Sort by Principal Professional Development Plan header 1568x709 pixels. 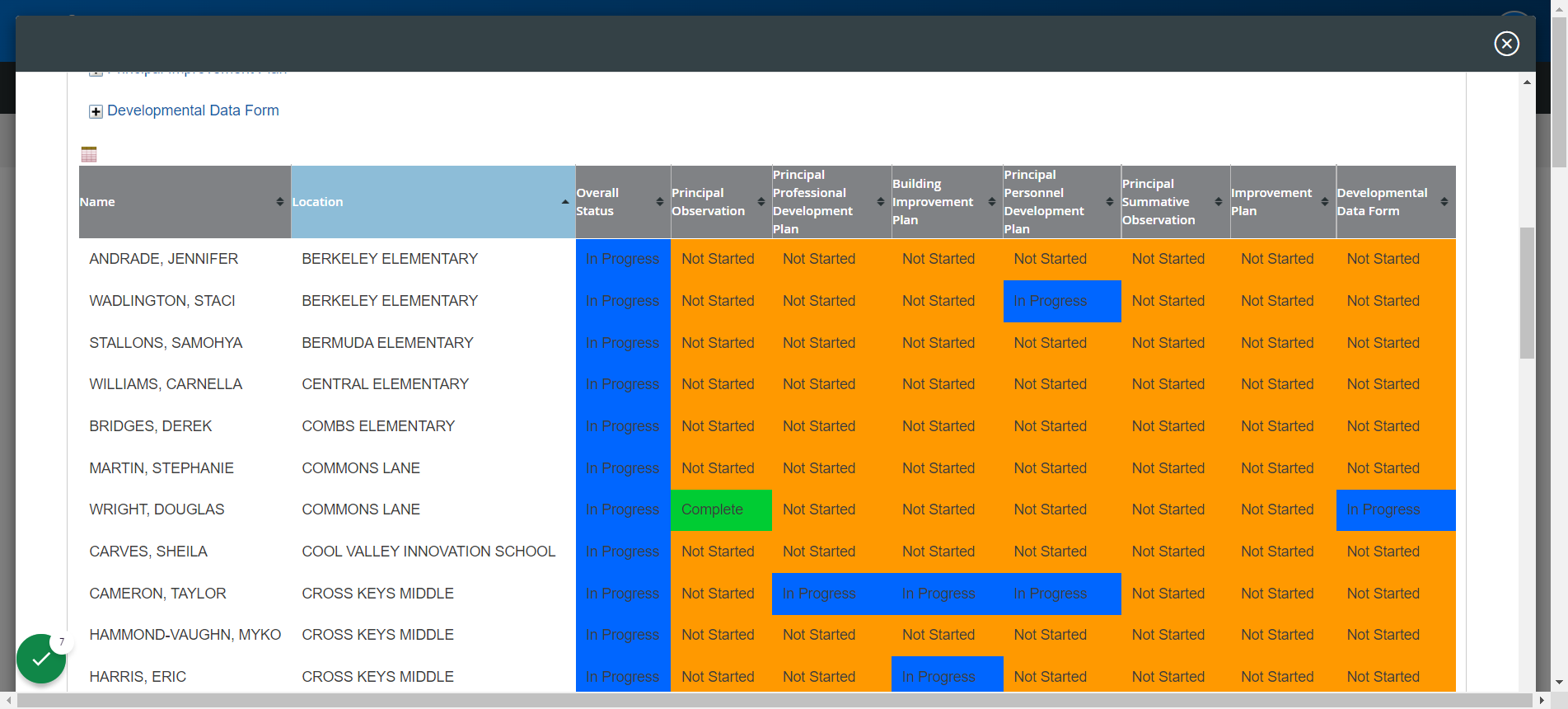click(831, 202)
